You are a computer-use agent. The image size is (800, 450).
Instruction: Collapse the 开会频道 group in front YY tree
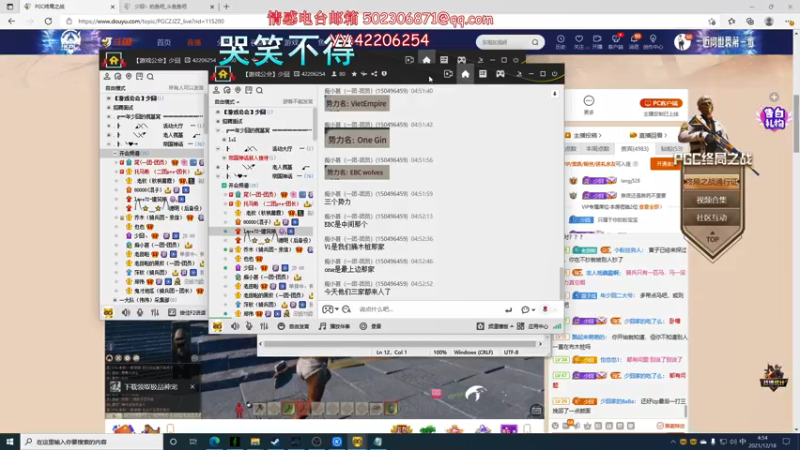click(x=224, y=185)
